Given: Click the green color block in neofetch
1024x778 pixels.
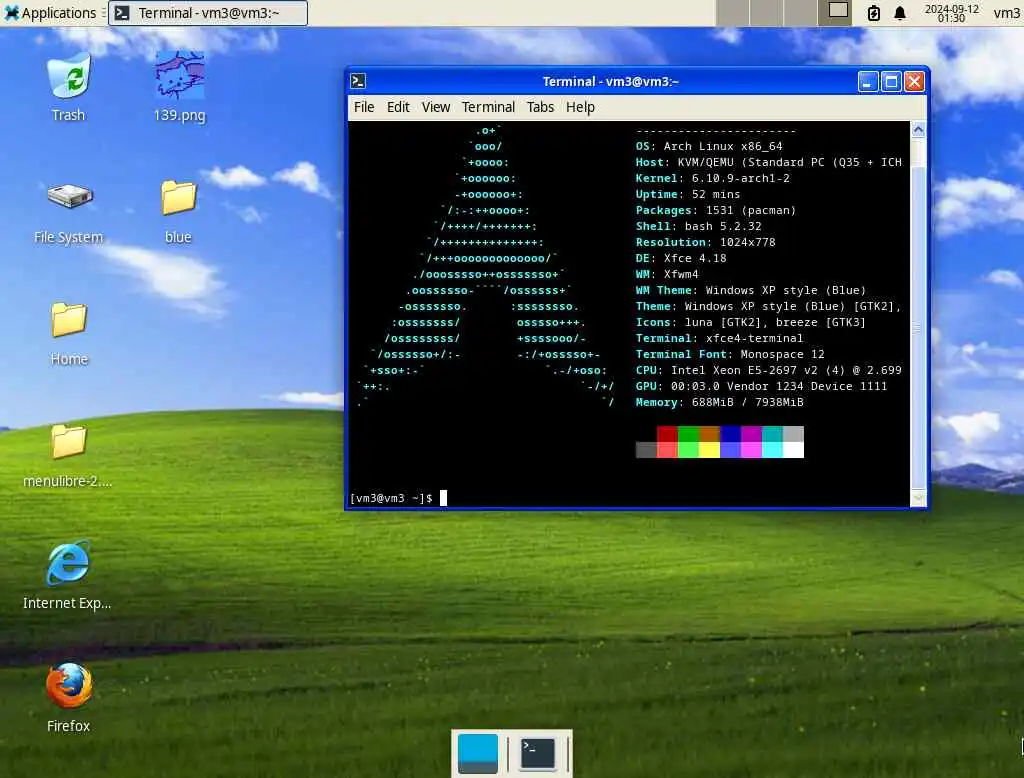Looking at the screenshot, I should [x=688, y=434].
